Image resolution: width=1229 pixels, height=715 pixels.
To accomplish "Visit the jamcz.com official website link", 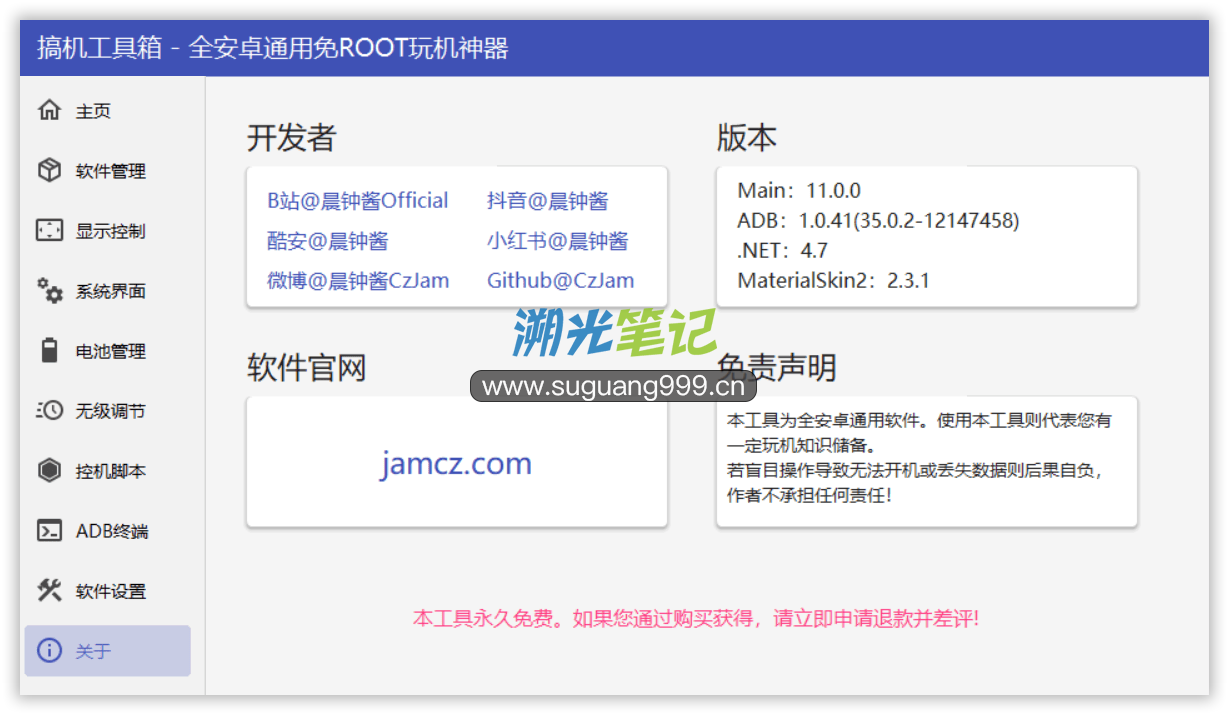I will point(455,464).
